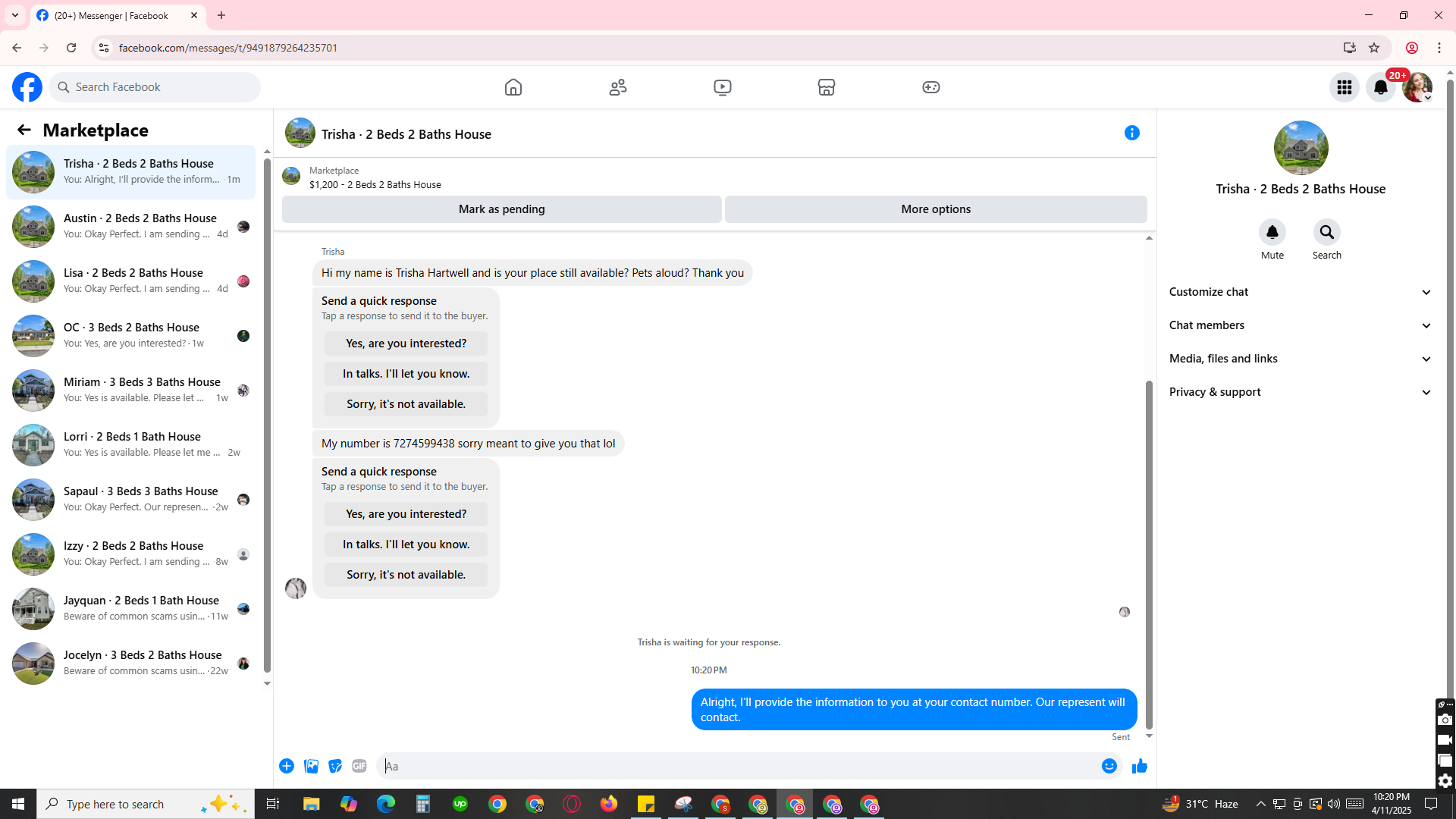The width and height of the screenshot is (1456, 819).
Task: Send a thumbs-up like
Action: click(1139, 766)
